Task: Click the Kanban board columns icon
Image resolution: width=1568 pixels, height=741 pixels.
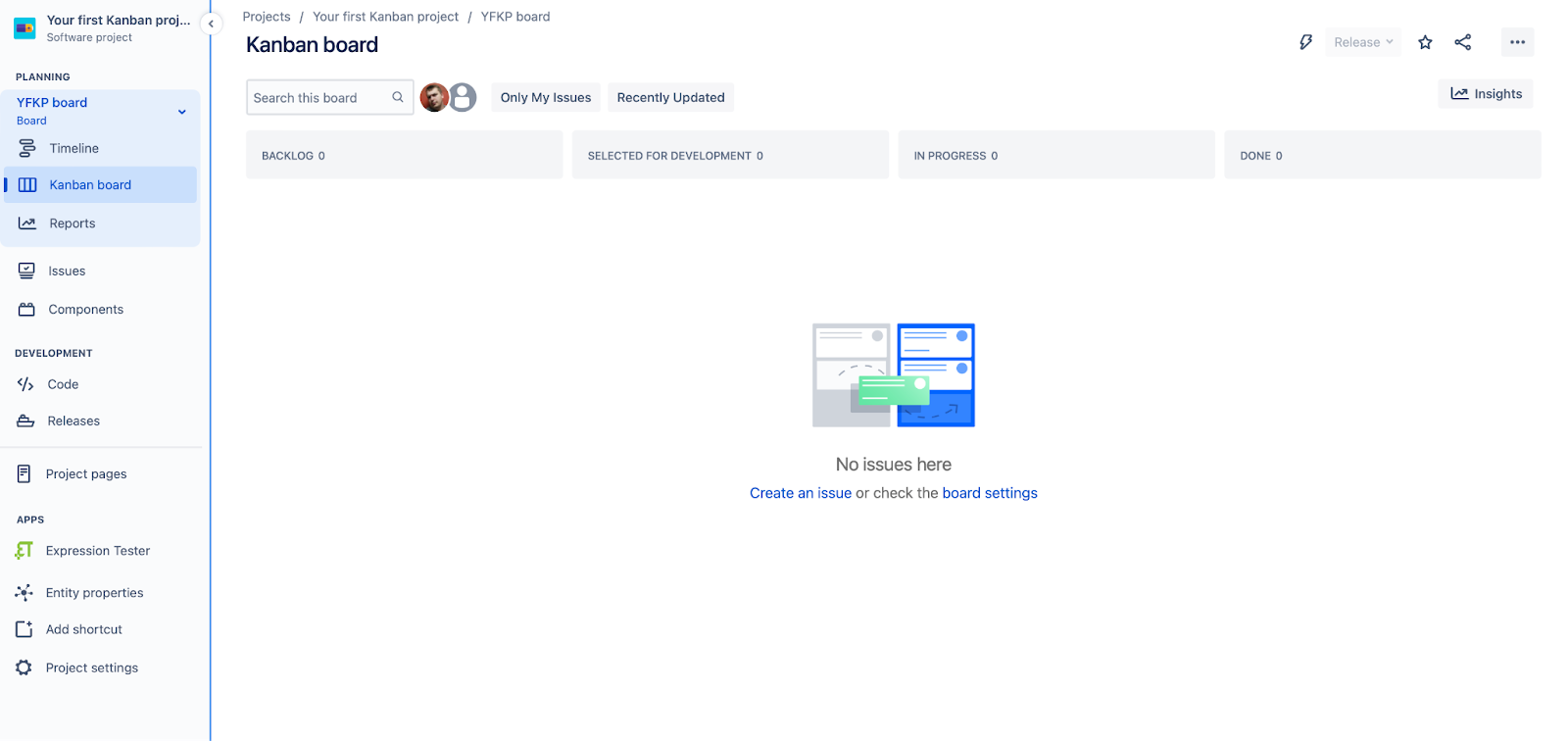Action: point(27,185)
